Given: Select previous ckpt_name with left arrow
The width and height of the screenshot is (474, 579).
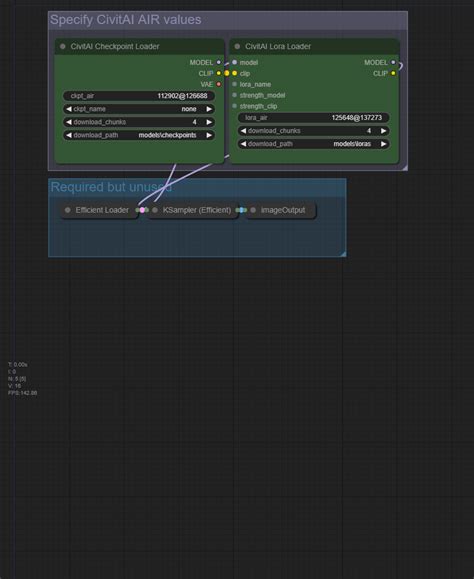Looking at the screenshot, I should 69,109.
